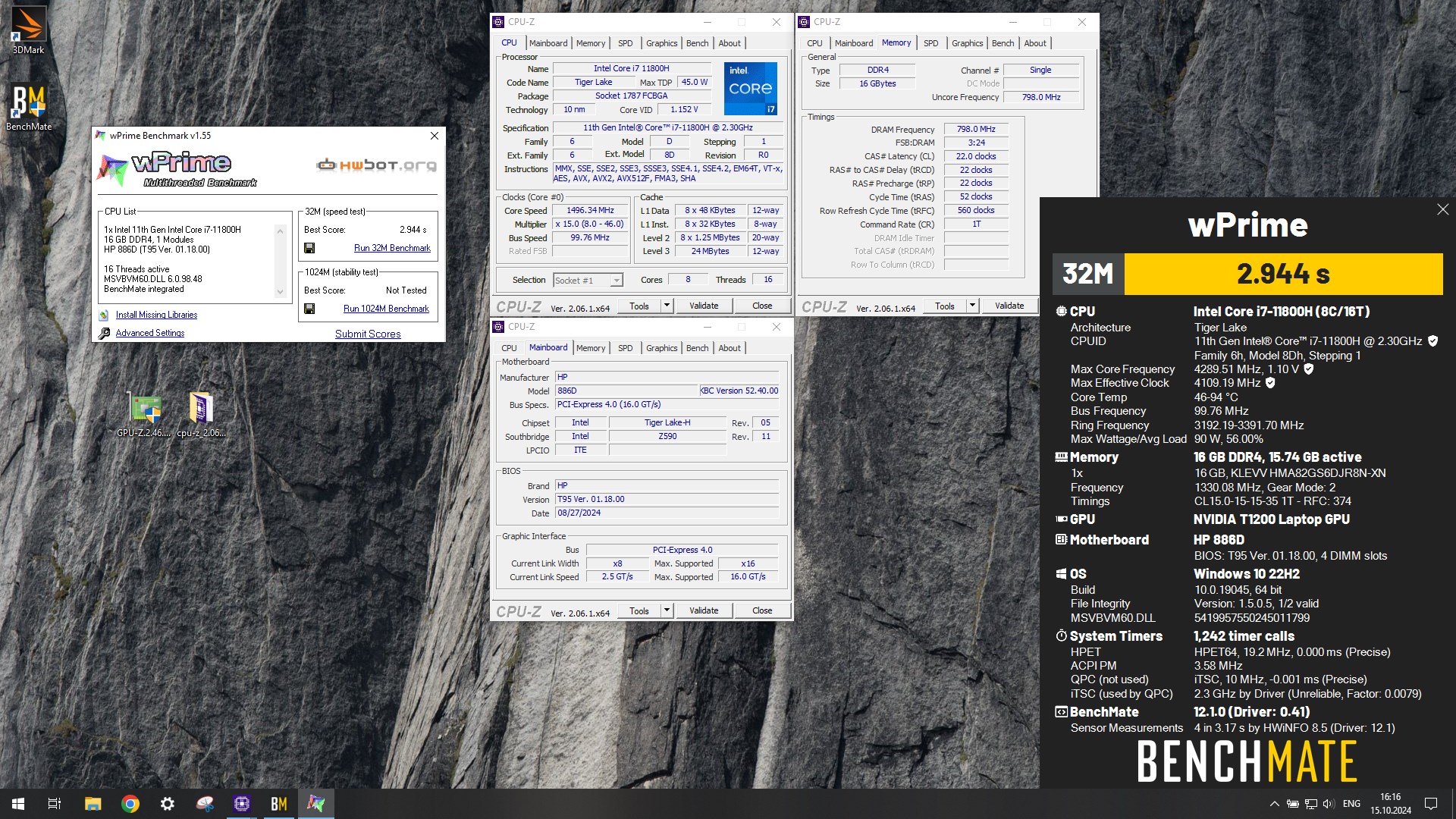Select the Memory tab in the top-left CPU-Z
This screenshot has height=819, width=1456.
tap(590, 43)
